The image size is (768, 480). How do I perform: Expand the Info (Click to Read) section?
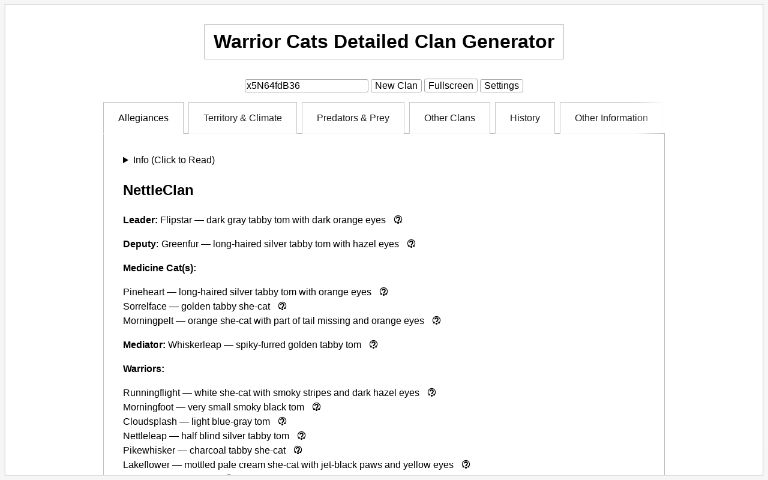click(168, 160)
